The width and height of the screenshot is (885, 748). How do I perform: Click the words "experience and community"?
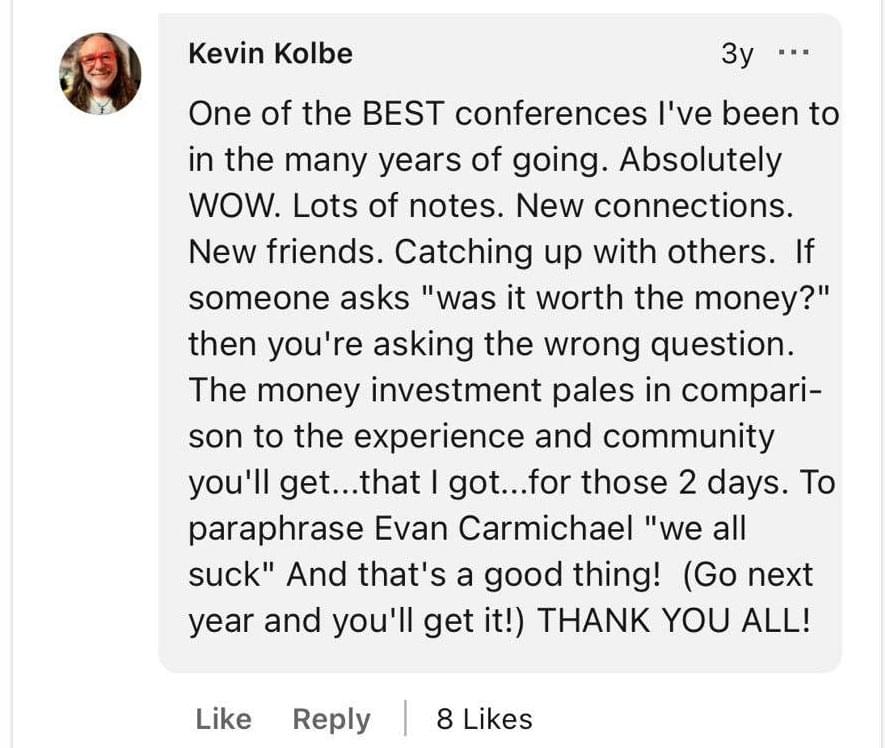point(564,436)
